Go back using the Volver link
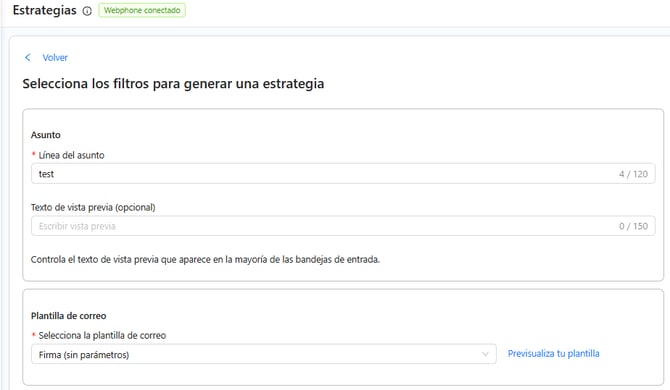Screen dimensions: 670x390 tap(55, 58)
